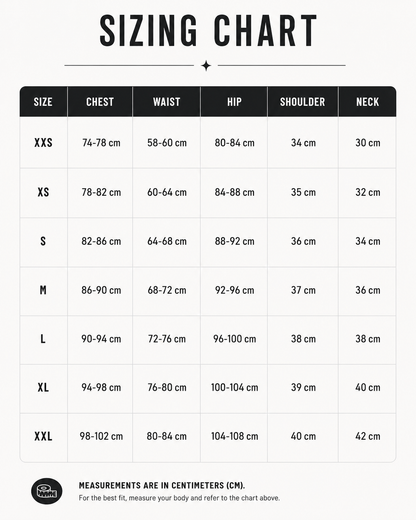Viewport: 416px width, 520px height.
Task: Click the XS size label
Action: 43,192
